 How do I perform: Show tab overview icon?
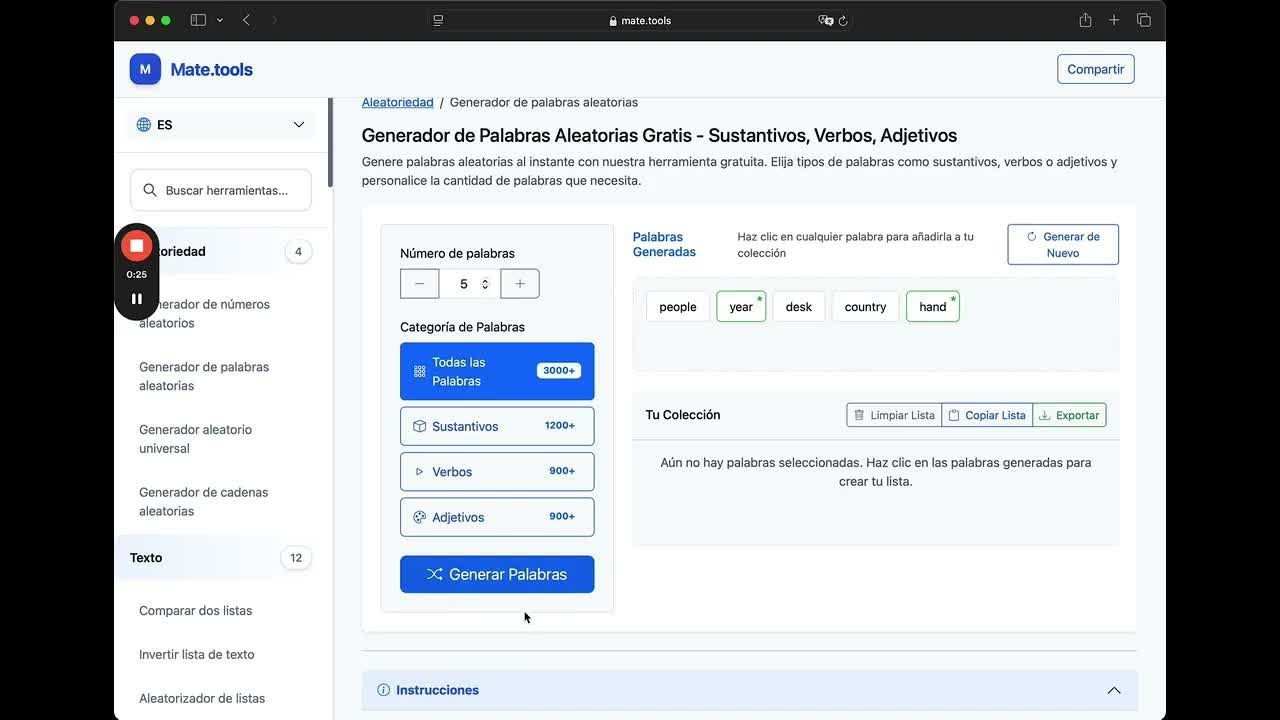tap(1144, 20)
